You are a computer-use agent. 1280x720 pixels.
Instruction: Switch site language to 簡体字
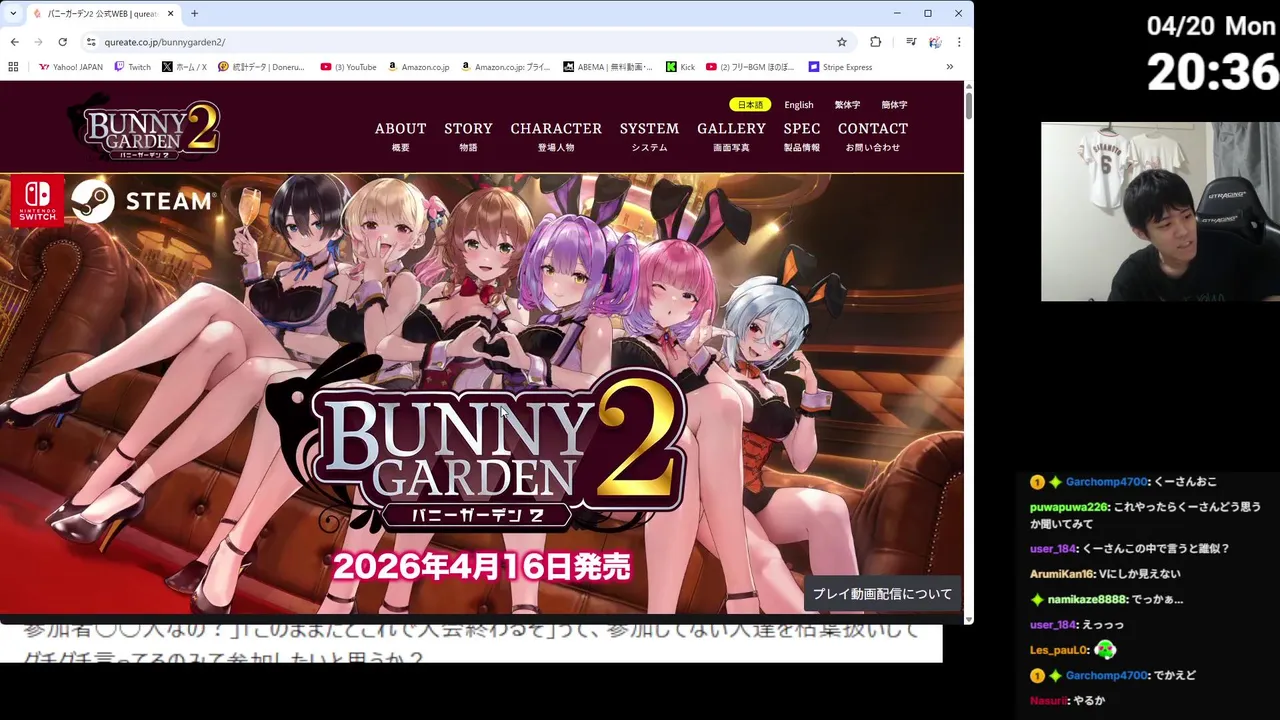point(894,104)
